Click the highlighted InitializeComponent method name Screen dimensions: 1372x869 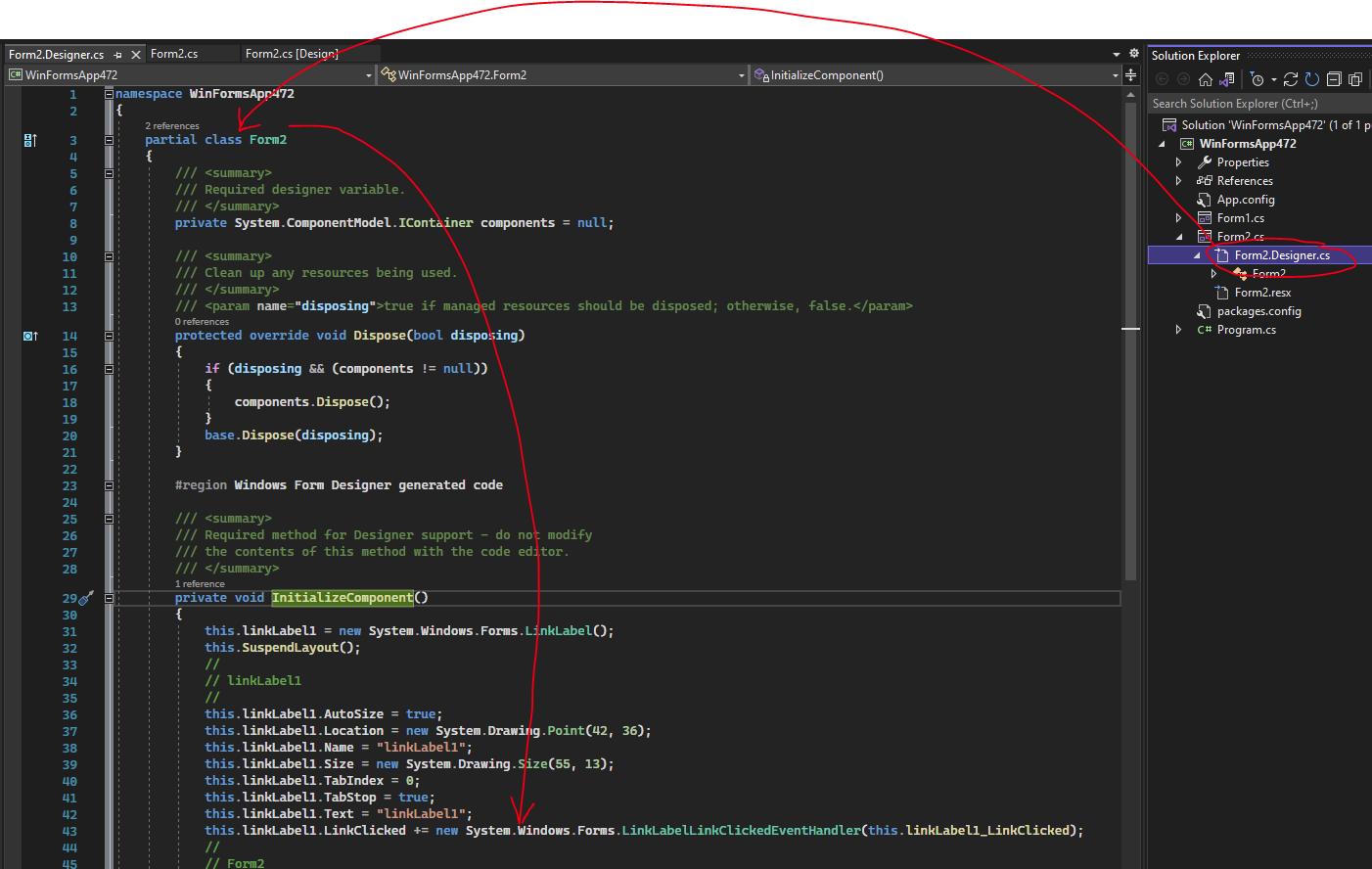pos(343,598)
